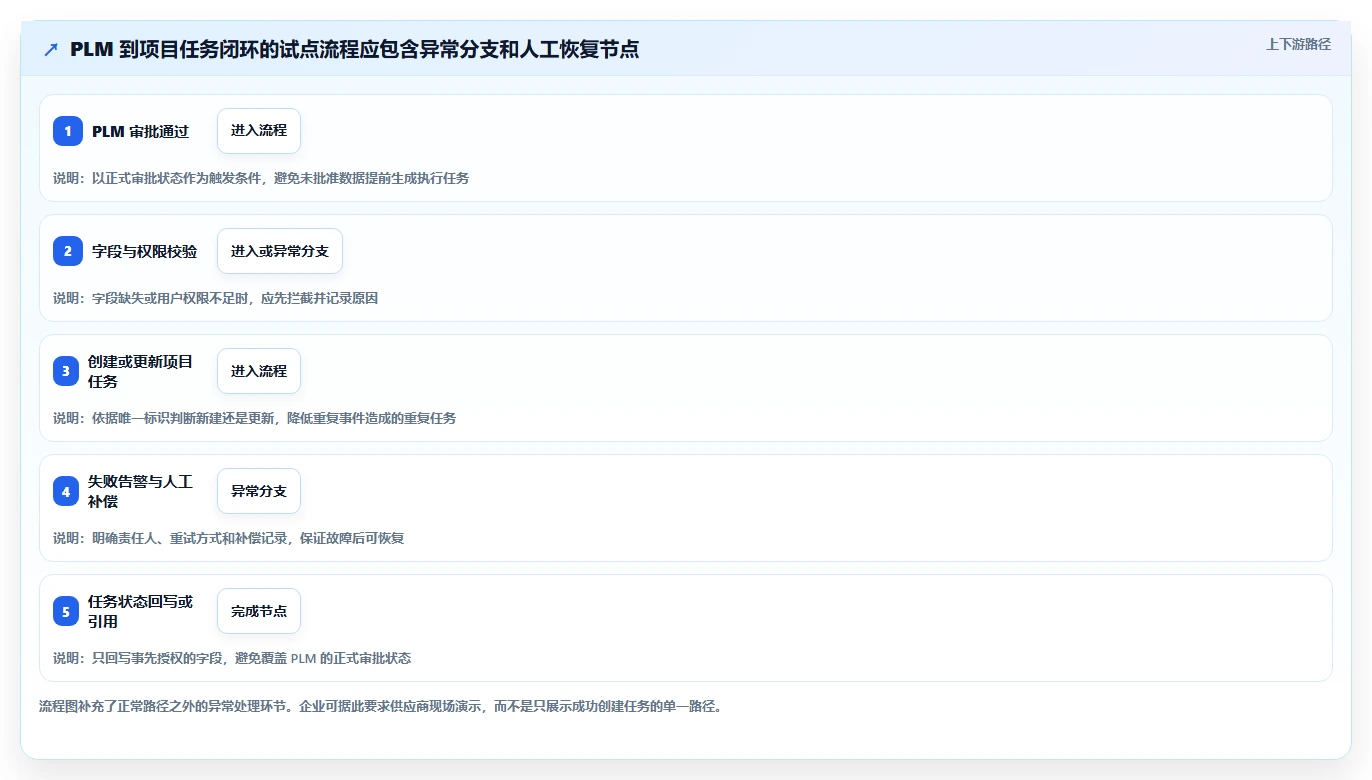Click the note starting 依据唯一标识判断新建还是更新
Image resolution: width=1372 pixels, height=780 pixels.
(255, 418)
